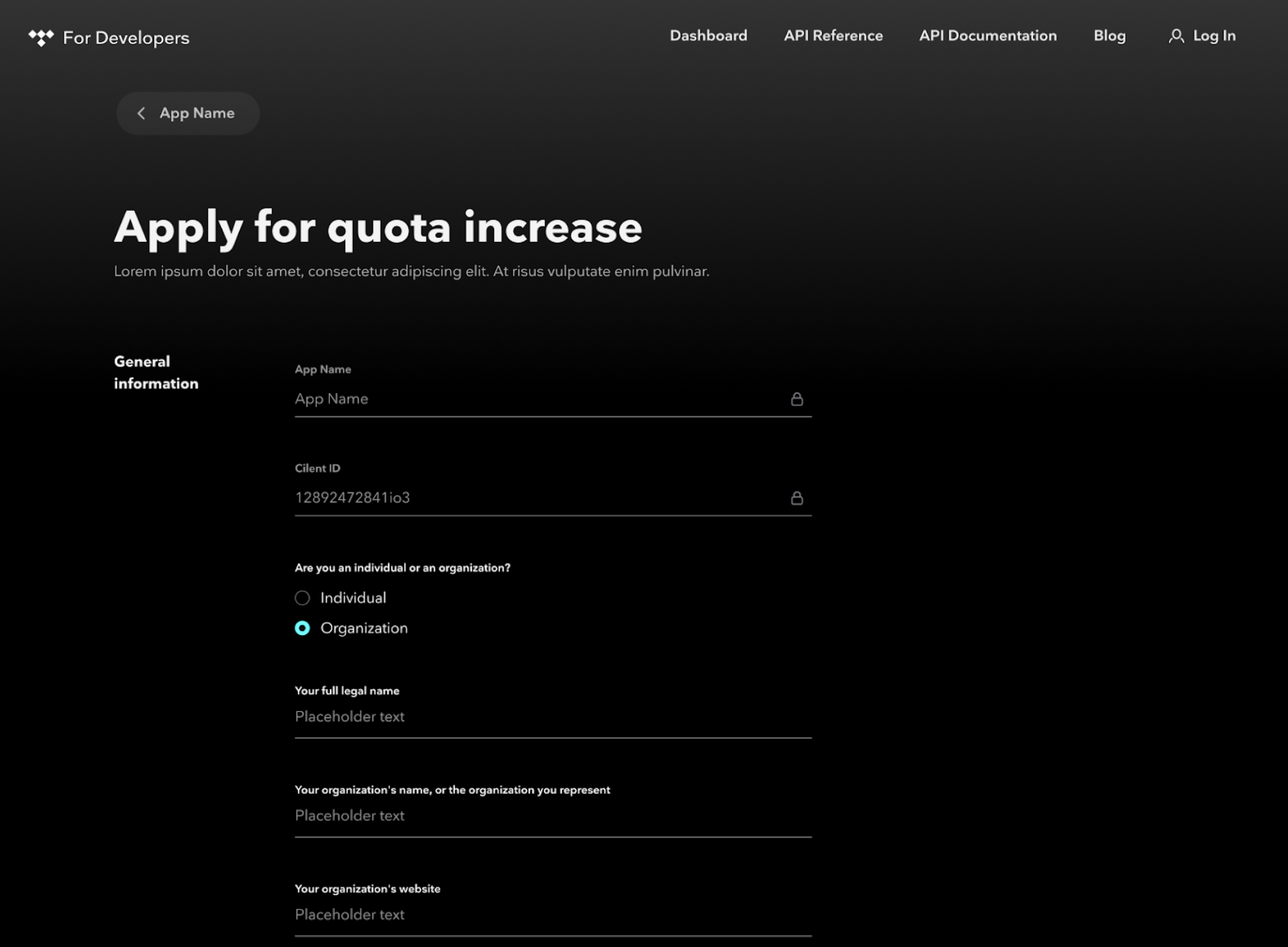Select the Individual radio button
Image resolution: width=1288 pixels, height=947 pixels.
pyautogui.click(x=302, y=598)
